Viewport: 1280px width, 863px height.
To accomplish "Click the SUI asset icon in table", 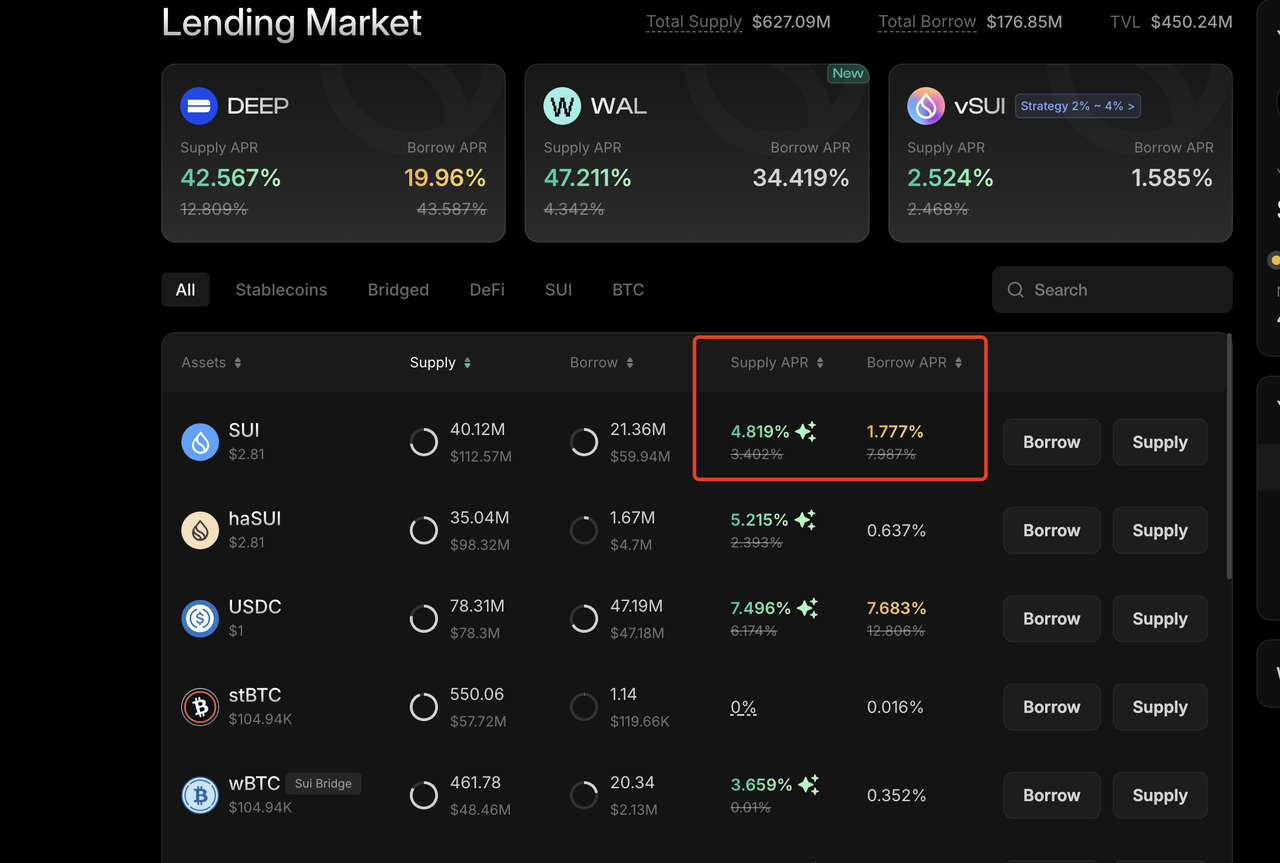I will (x=200, y=441).
